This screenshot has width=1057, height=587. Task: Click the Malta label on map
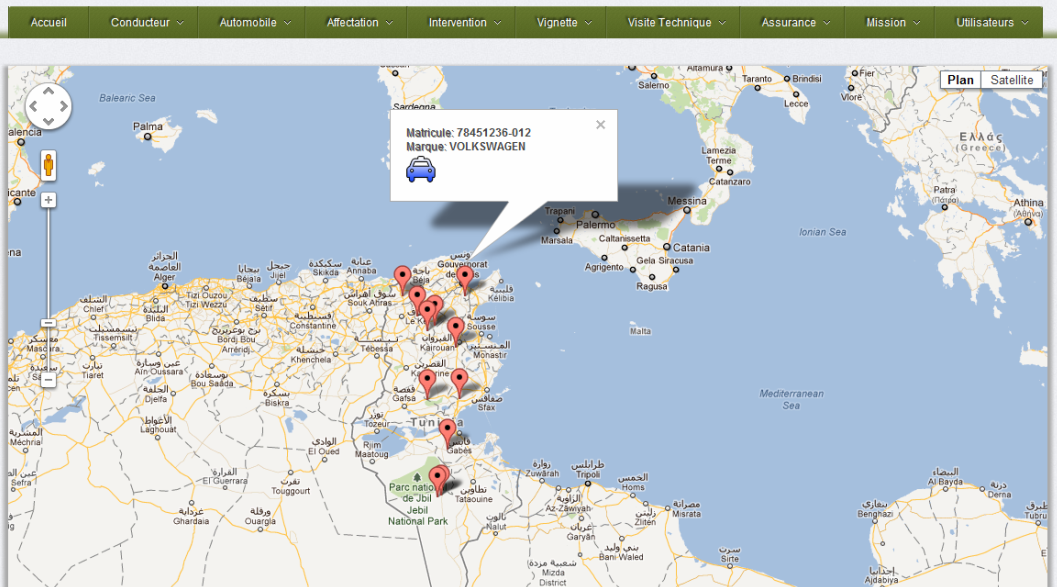coord(640,331)
